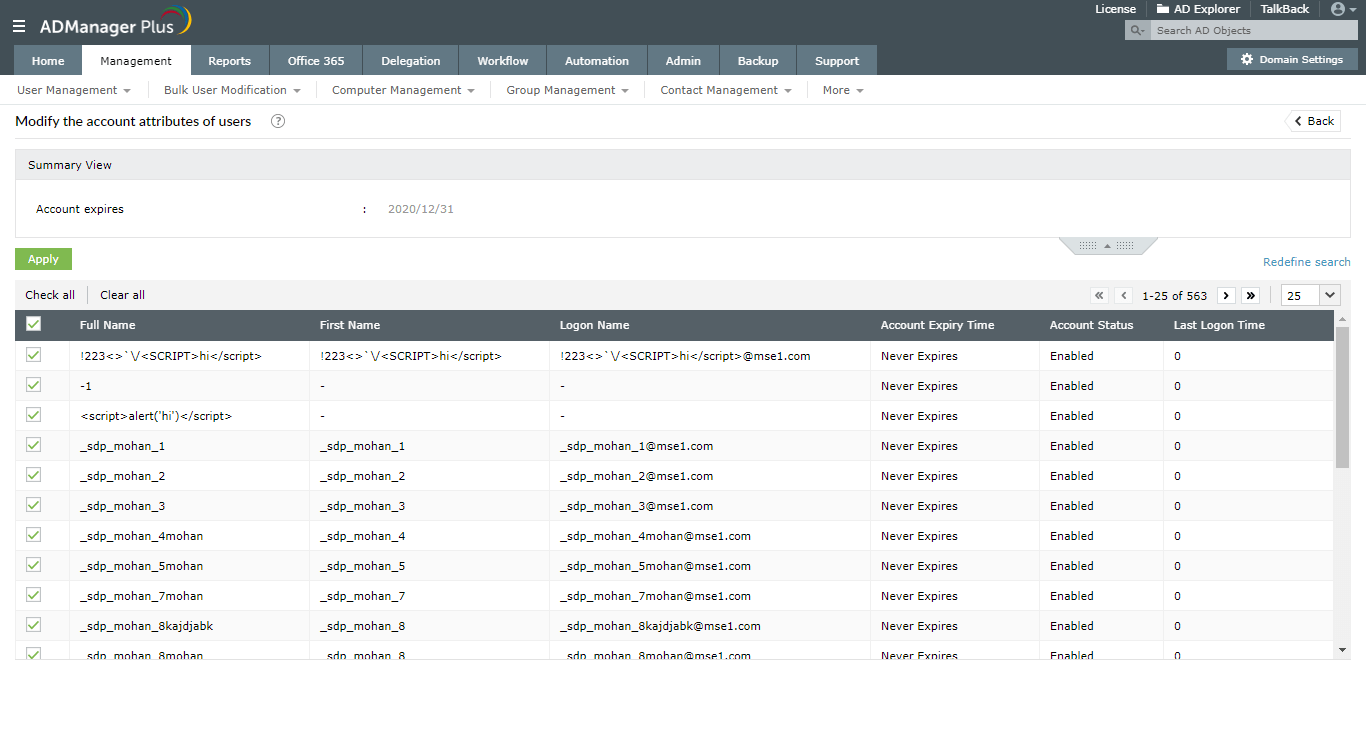Image resolution: width=1366 pixels, height=730 pixels.
Task: Click the help question mark icon
Action: (277, 121)
